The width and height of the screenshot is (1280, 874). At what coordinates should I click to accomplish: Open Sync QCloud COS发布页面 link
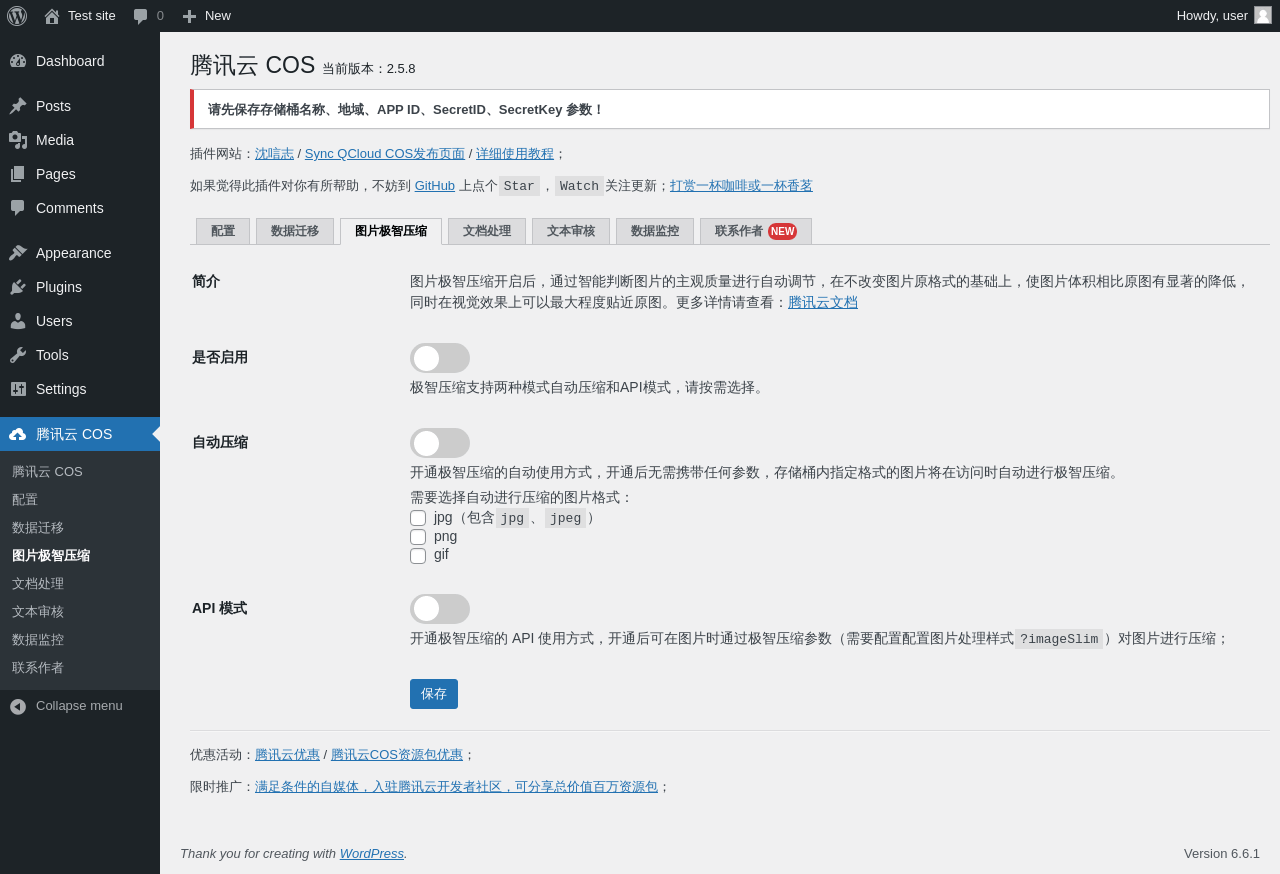385,154
